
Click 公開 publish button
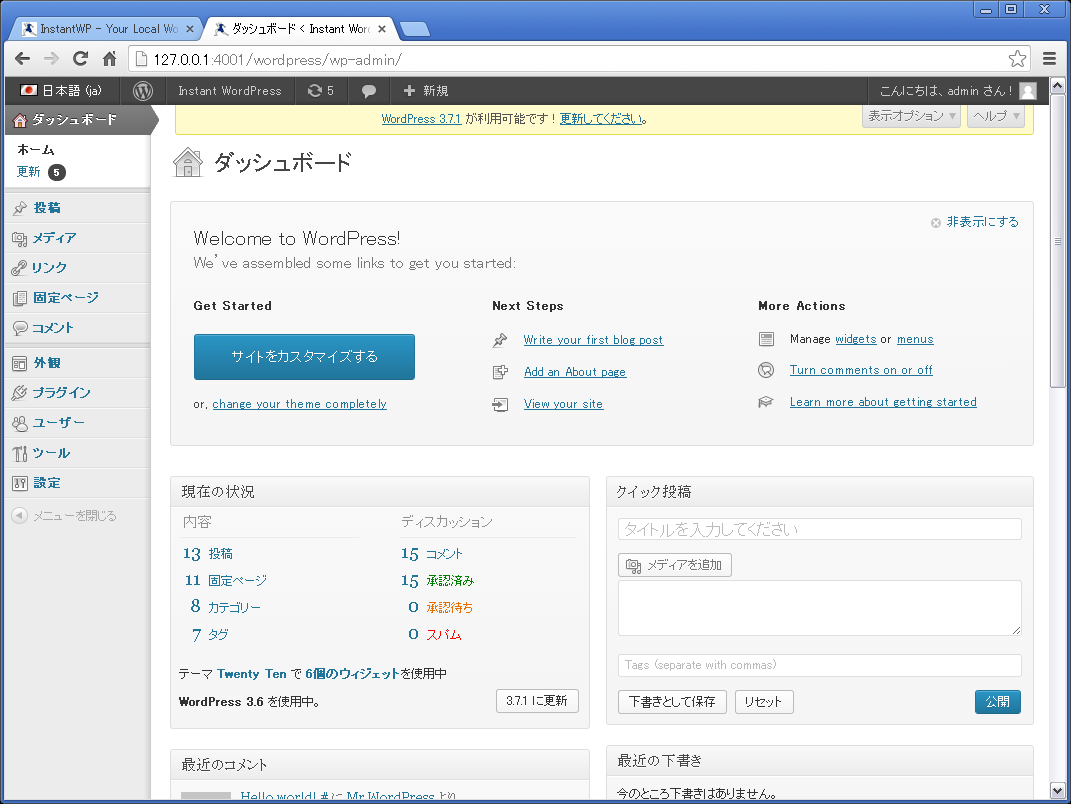(997, 702)
